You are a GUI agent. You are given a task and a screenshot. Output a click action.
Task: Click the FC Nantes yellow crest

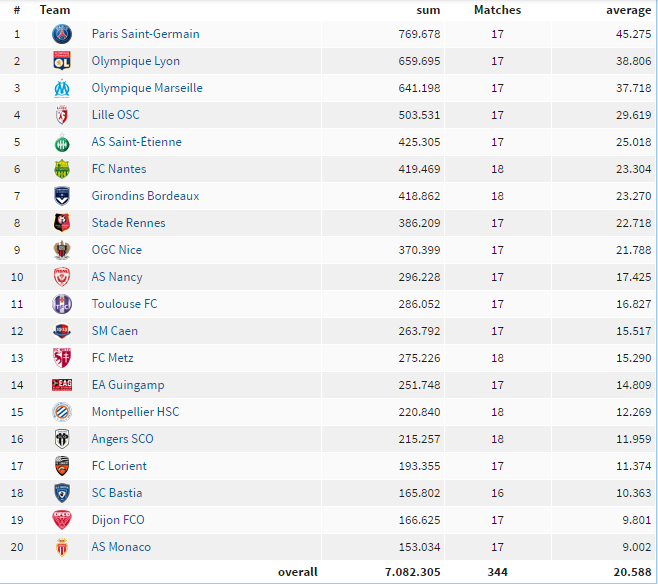click(62, 169)
